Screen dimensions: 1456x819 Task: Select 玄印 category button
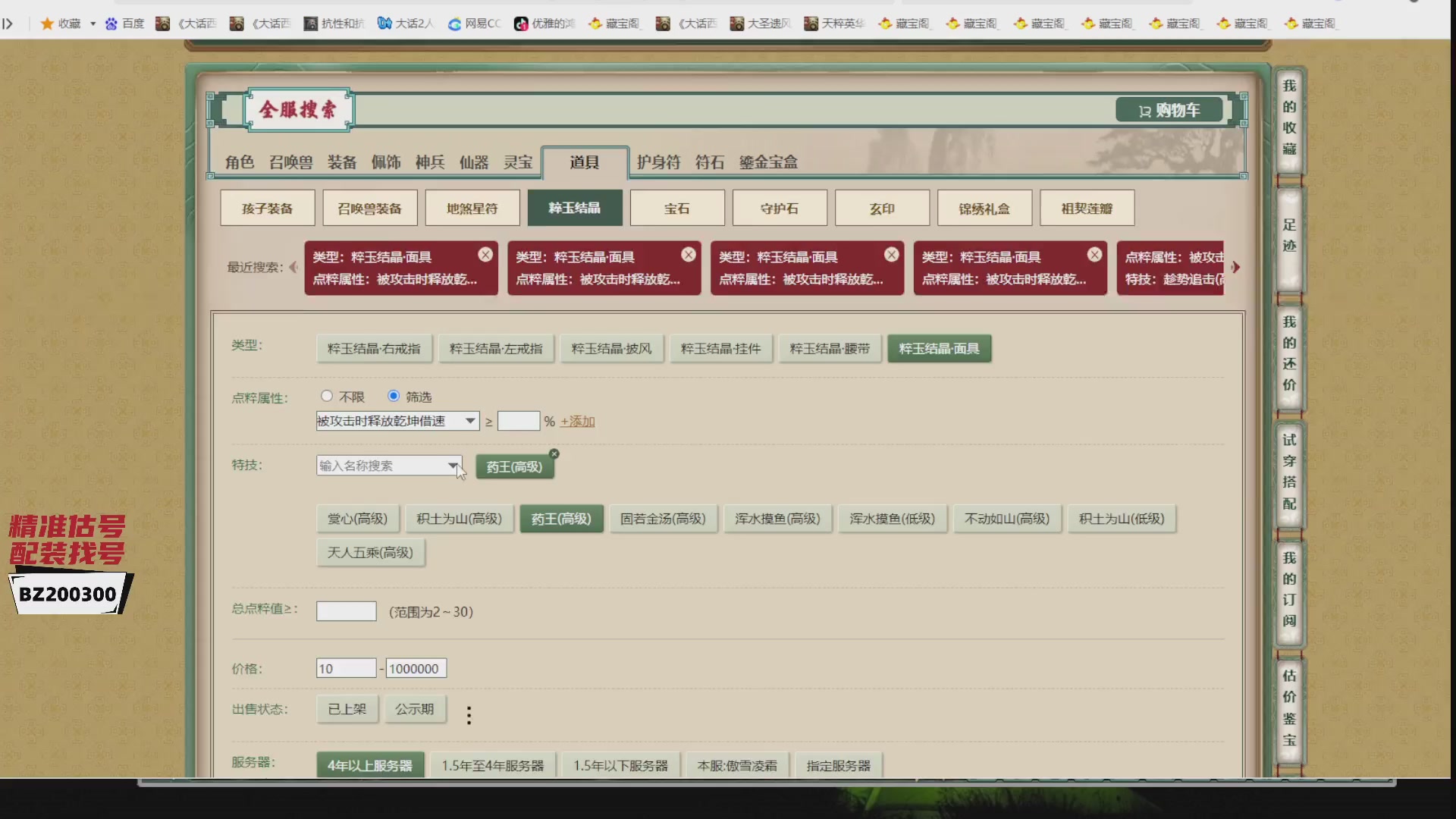[x=882, y=209]
